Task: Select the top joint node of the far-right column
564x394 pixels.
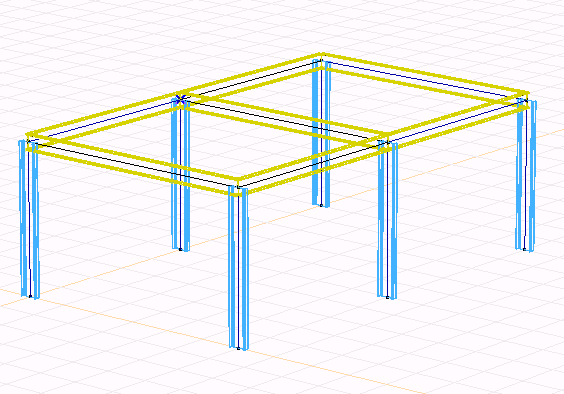Action: [x=526, y=99]
